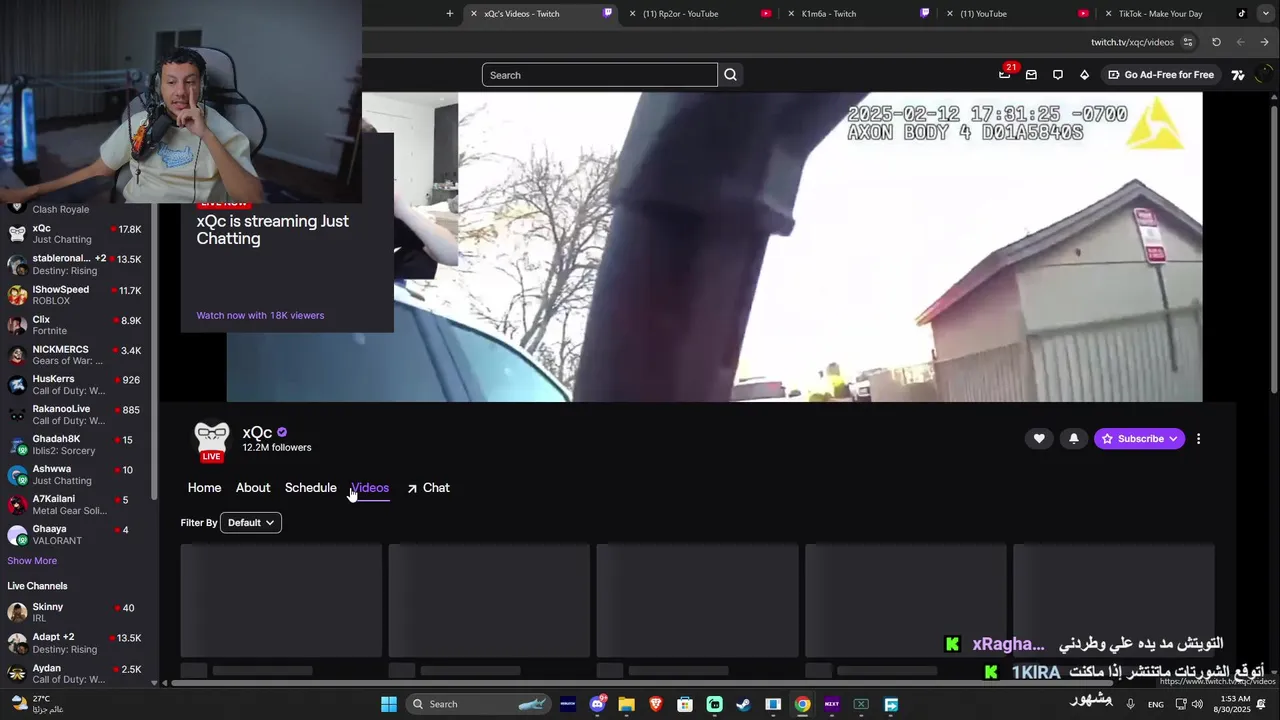Open new browser tab with plus button
This screenshot has height=720, width=1280.
click(449, 13)
